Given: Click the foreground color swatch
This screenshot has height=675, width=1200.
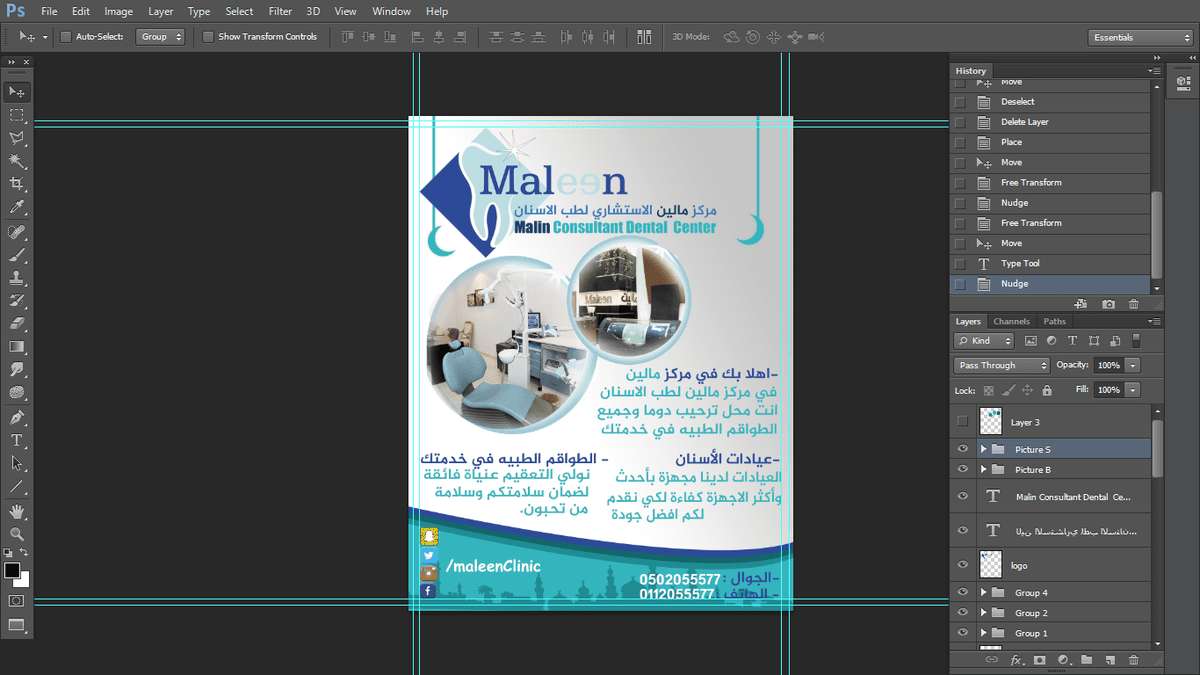Looking at the screenshot, I should [x=12, y=570].
